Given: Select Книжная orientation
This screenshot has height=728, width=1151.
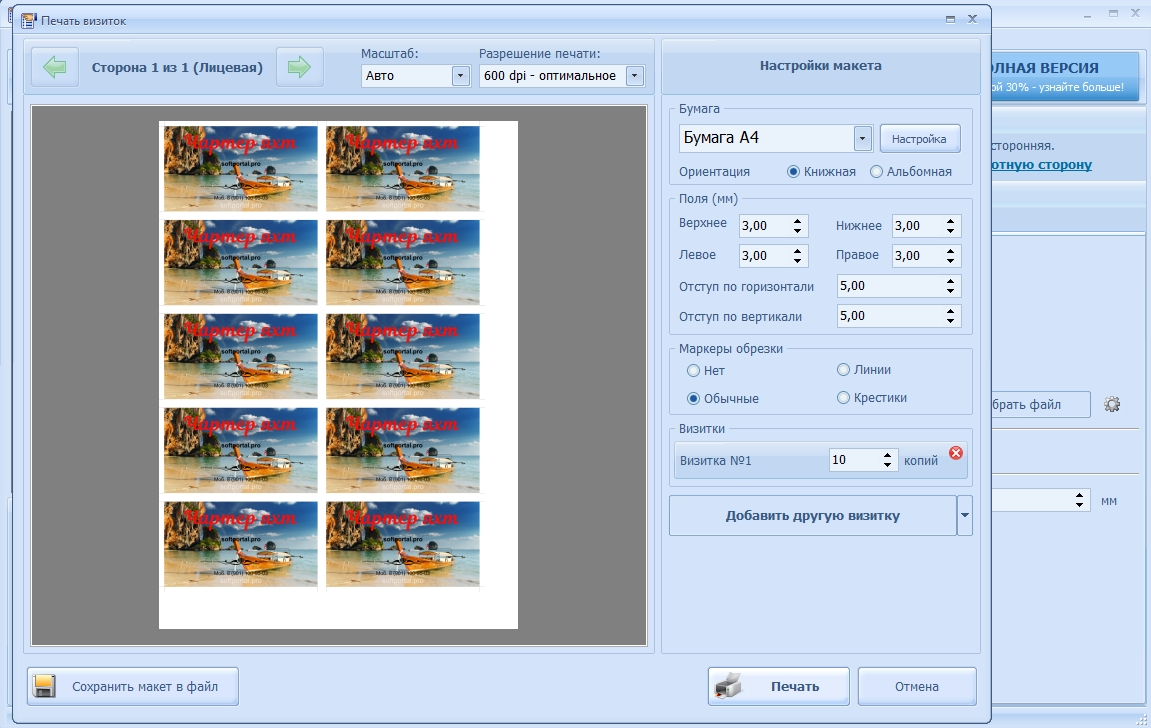Looking at the screenshot, I should tap(794, 172).
